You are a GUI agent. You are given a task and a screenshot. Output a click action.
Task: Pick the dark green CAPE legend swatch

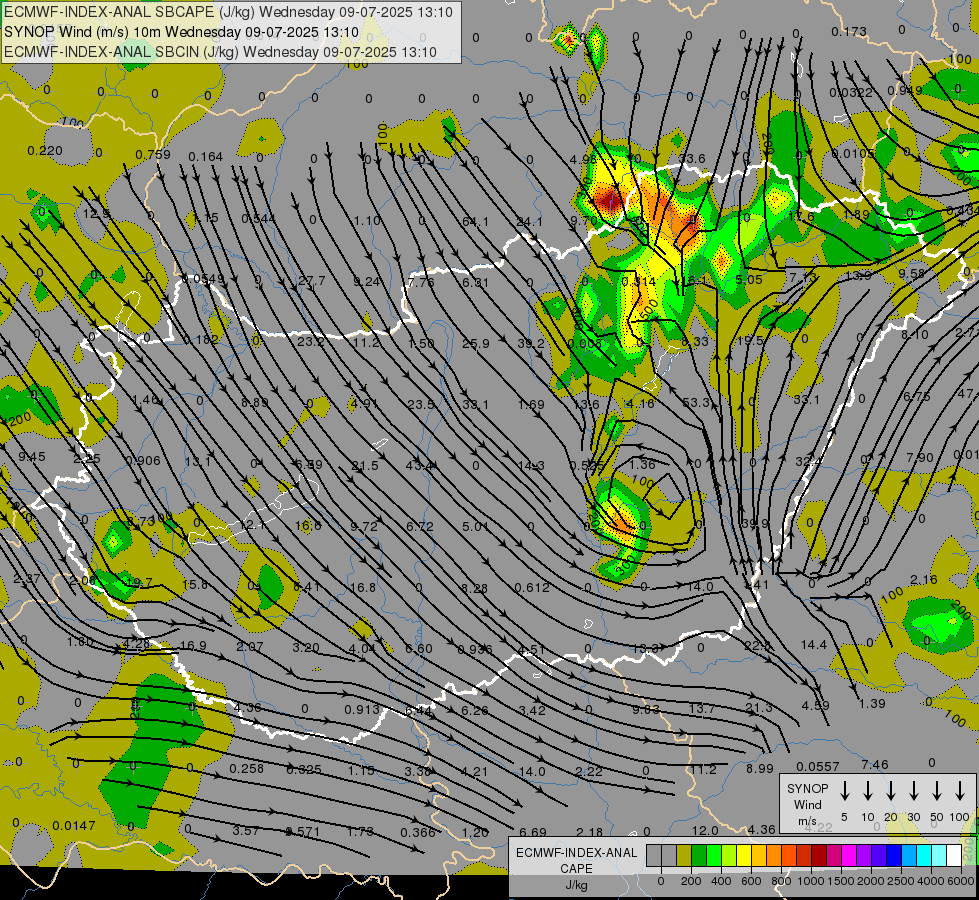[x=699, y=856]
